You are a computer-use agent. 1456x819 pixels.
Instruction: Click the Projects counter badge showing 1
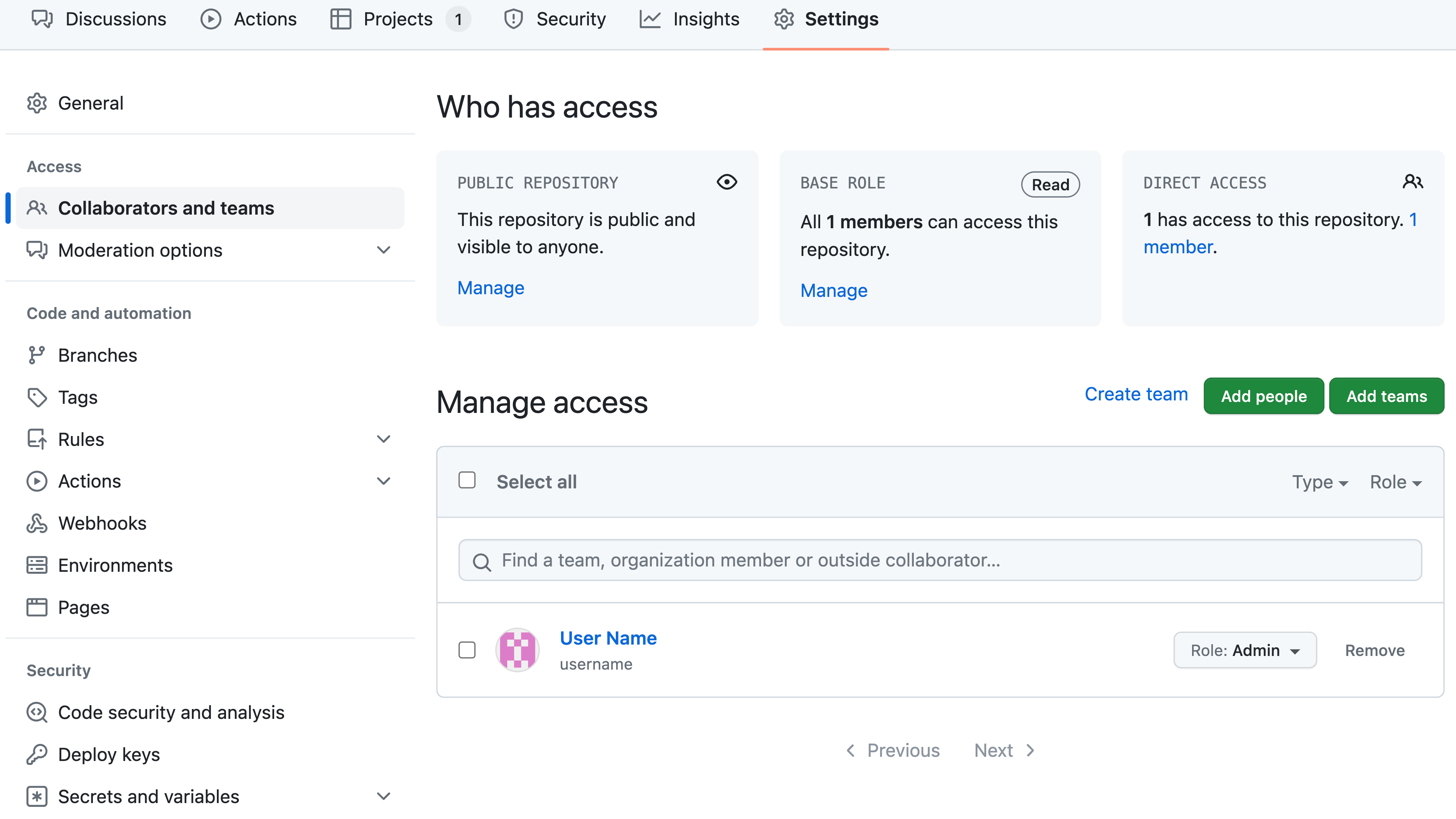coord(458,19)
